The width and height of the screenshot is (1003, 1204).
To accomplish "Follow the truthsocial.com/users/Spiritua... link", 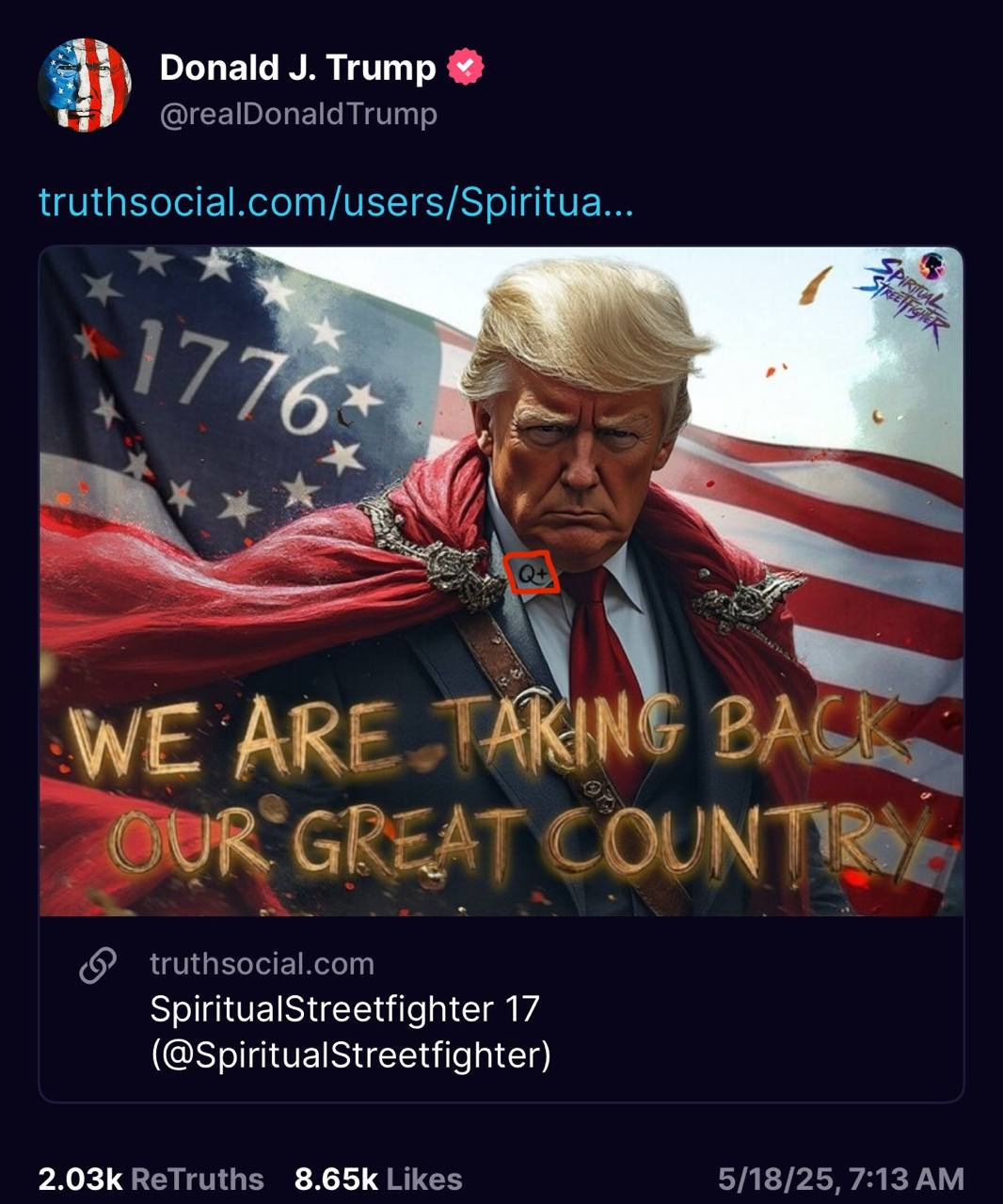I will point(336,201).
